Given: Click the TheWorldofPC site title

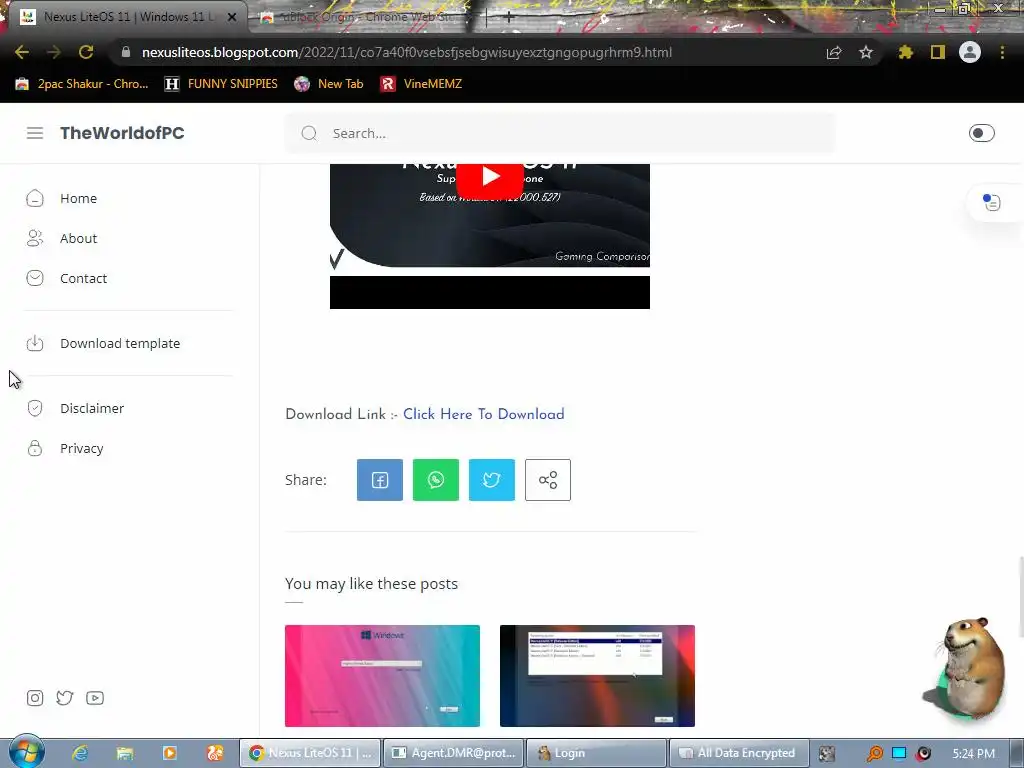Looking at the screenshot, I should click(122, 133).
